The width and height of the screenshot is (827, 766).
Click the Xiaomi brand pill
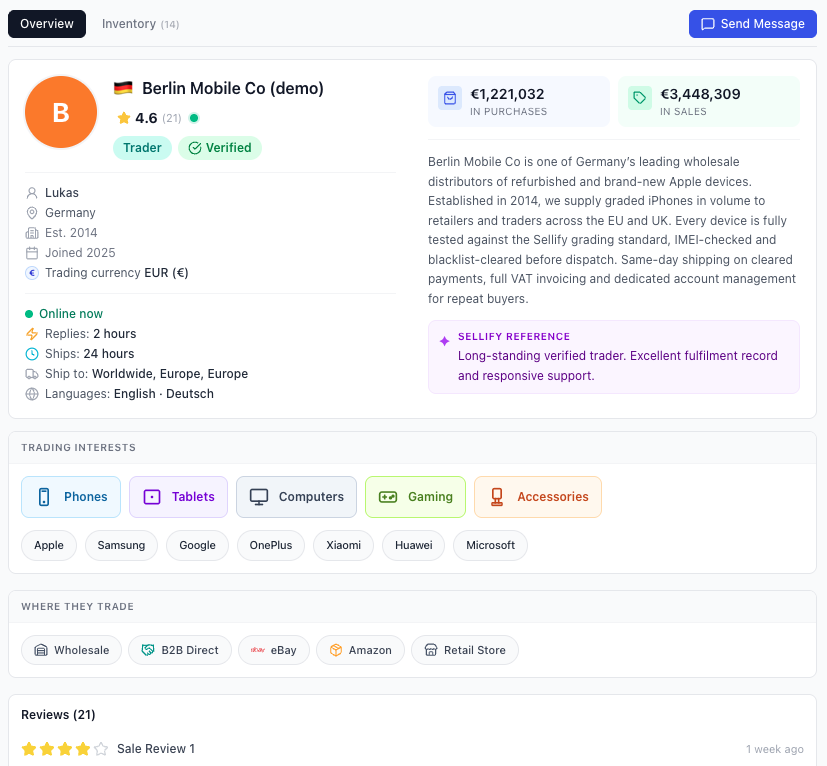coord(343,545)
